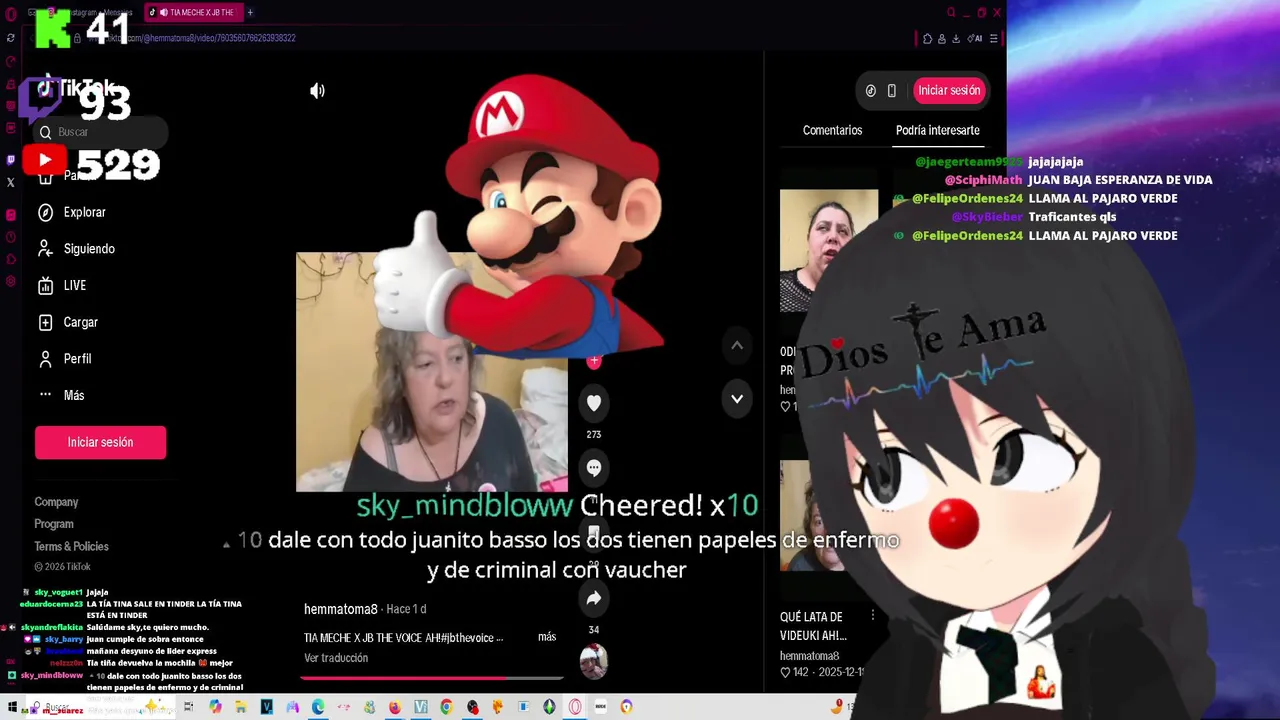Reload the page with the refresh icon

[x=11, y=38]
